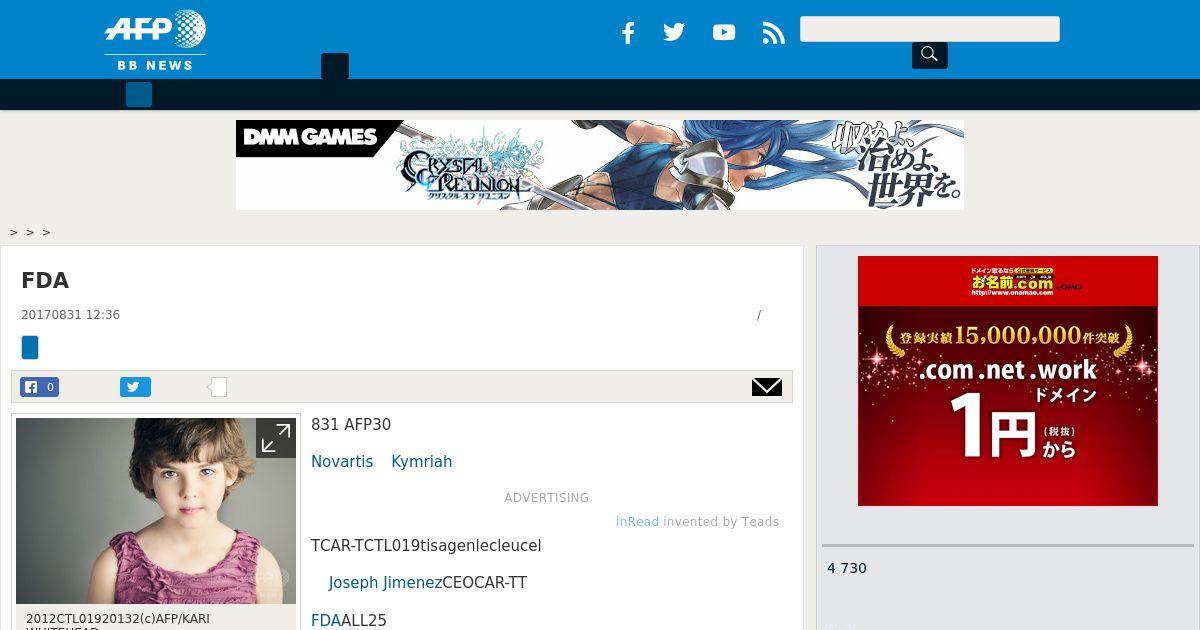Screen dimensions: 1200x630
Task: Enlarge photo with the expand arrows icon
Action: click(275, 438)
